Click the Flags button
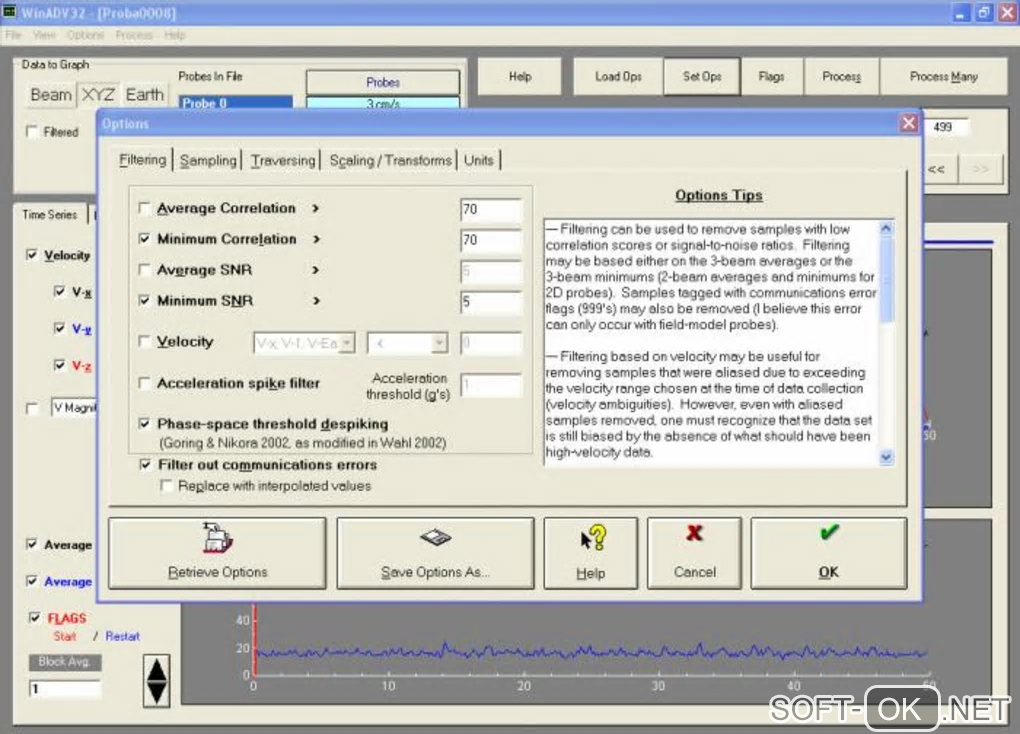The image size is (1020, 734). click(x=772, y=77)
